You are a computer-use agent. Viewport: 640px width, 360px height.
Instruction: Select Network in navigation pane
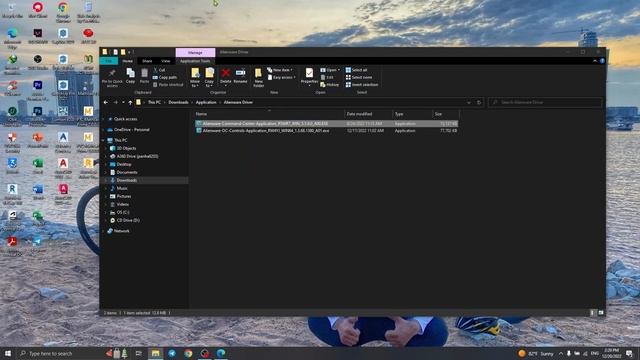point(121,231)
